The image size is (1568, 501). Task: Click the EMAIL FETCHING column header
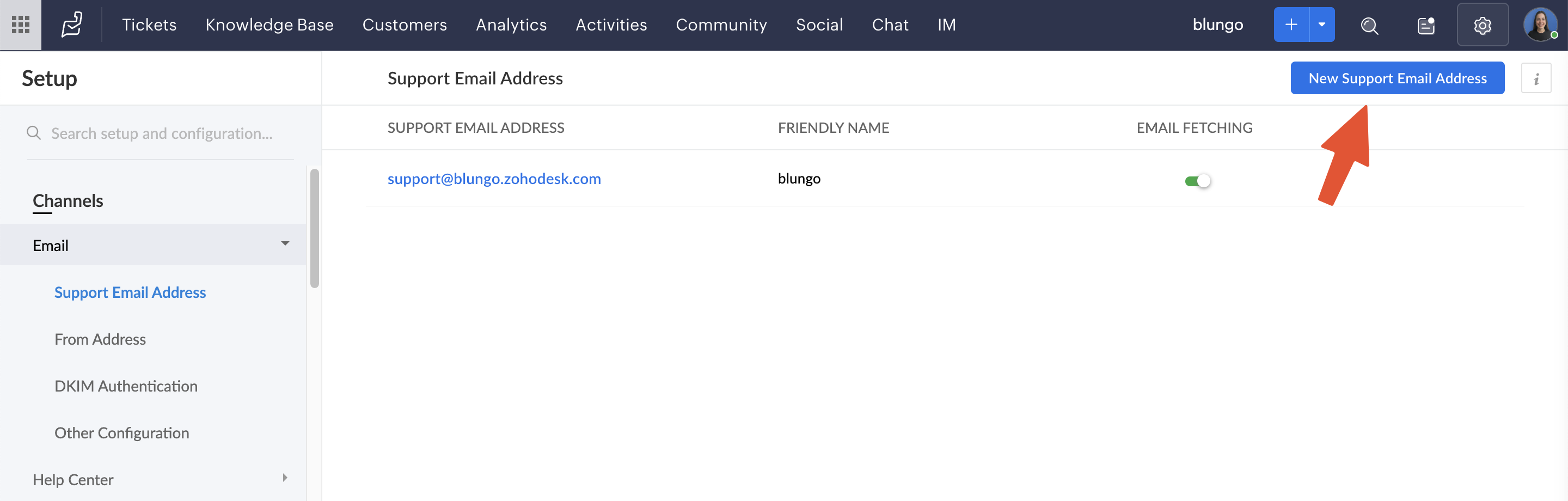pyautogui.click(x=1195, y=128)
